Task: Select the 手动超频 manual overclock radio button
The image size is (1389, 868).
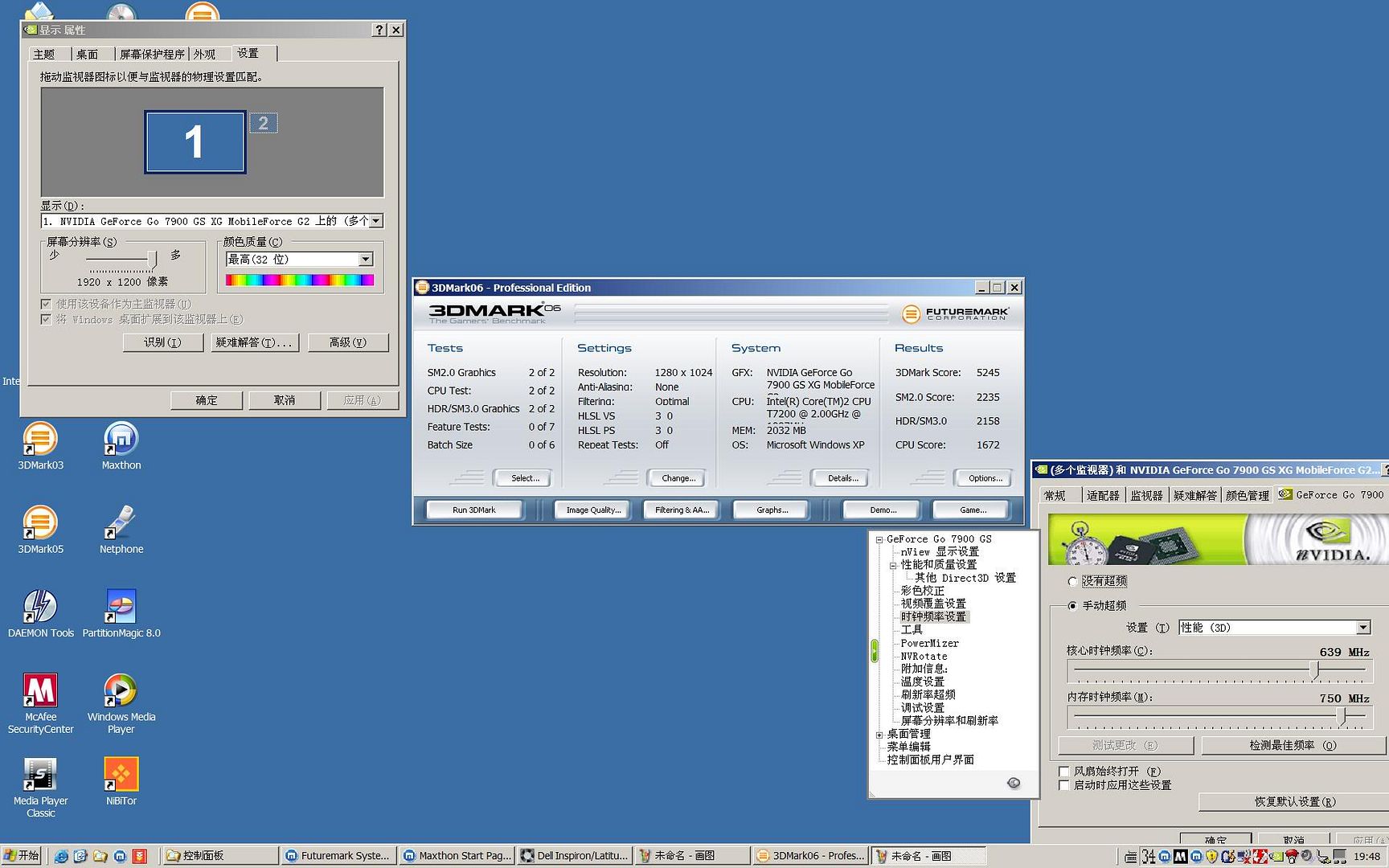Action: (1072, 606)
